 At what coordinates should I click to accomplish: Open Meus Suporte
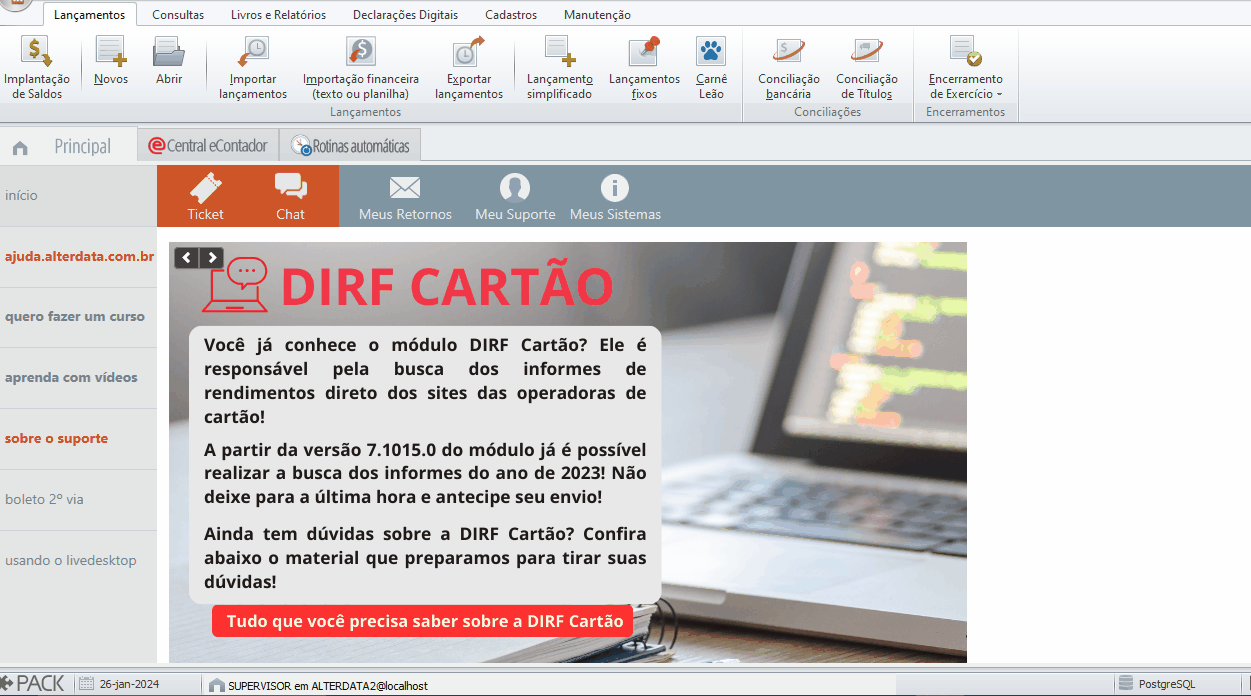coord(515,196)
